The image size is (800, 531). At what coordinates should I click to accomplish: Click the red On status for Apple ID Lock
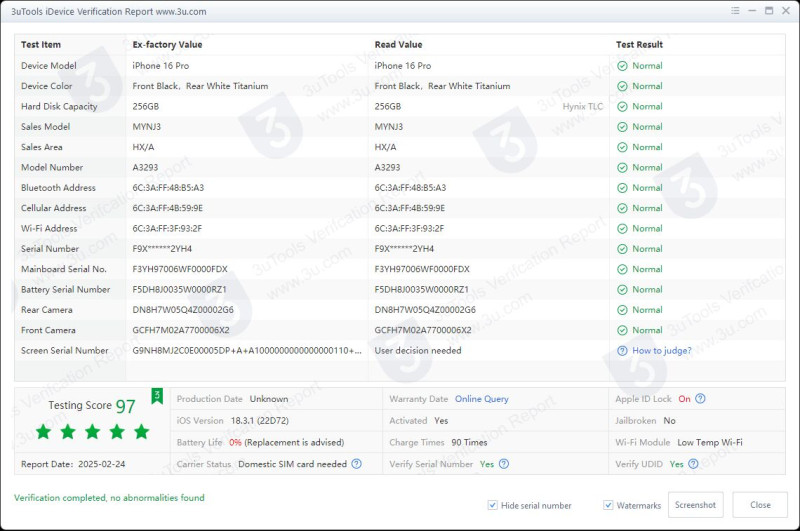[684, 399]
